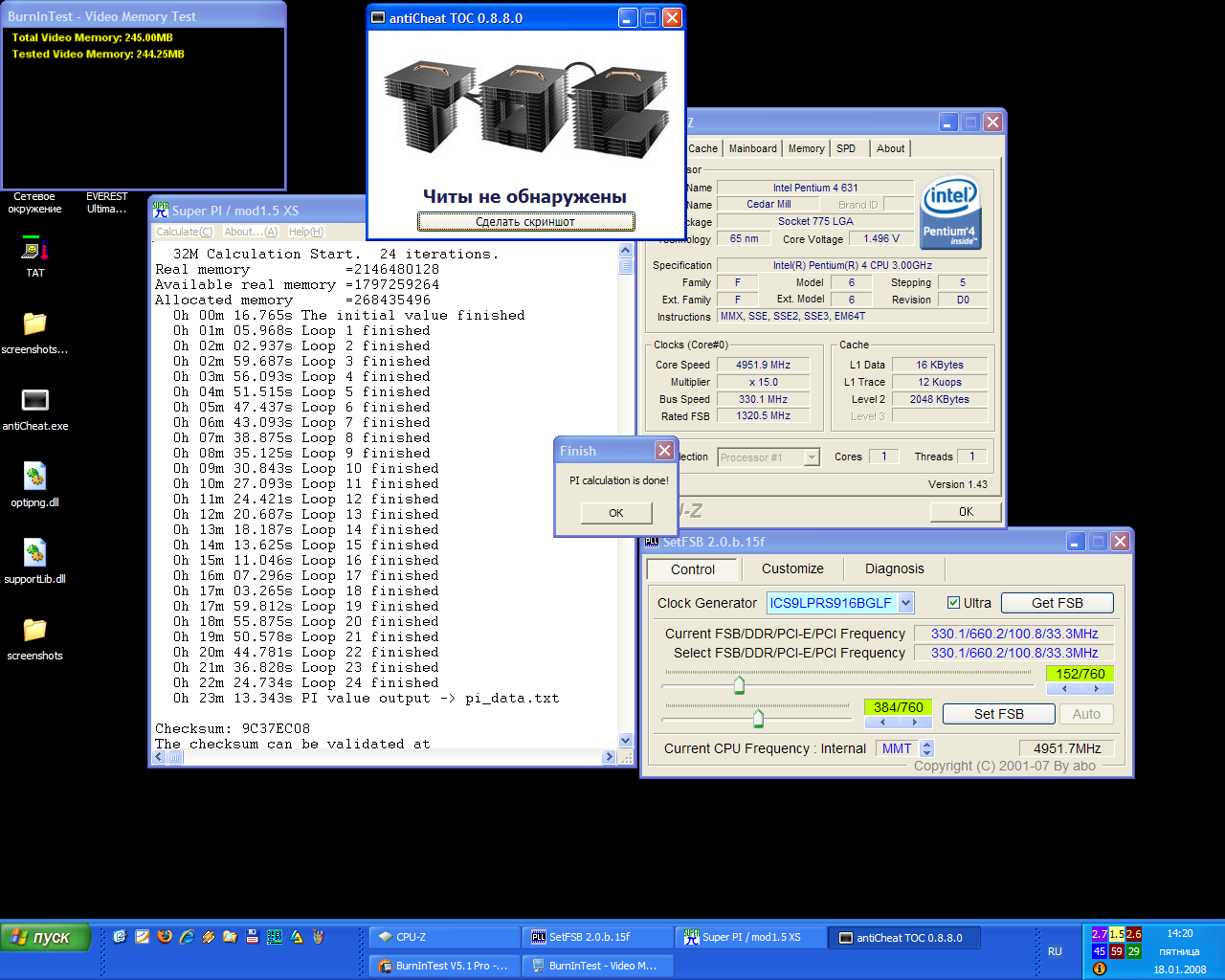The width and height of the screenshot is (1225, 980).
Task: Click right arrow under 152/760 value
Action: pos(1097,688)
